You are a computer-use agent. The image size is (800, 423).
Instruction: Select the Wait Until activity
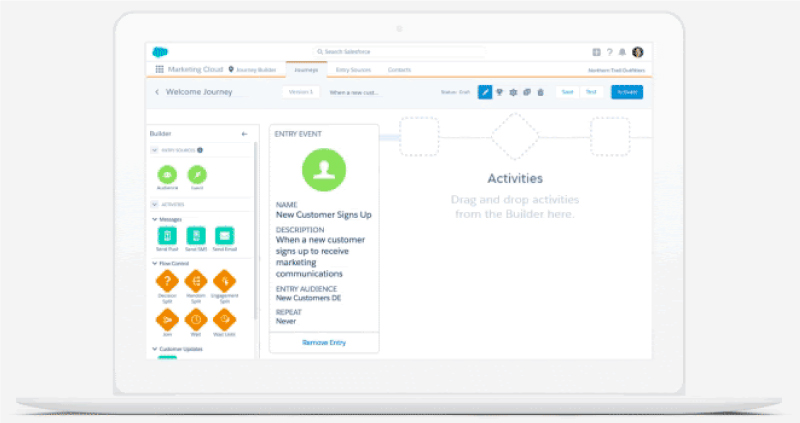pyautogui.click(x=224, y=320)
